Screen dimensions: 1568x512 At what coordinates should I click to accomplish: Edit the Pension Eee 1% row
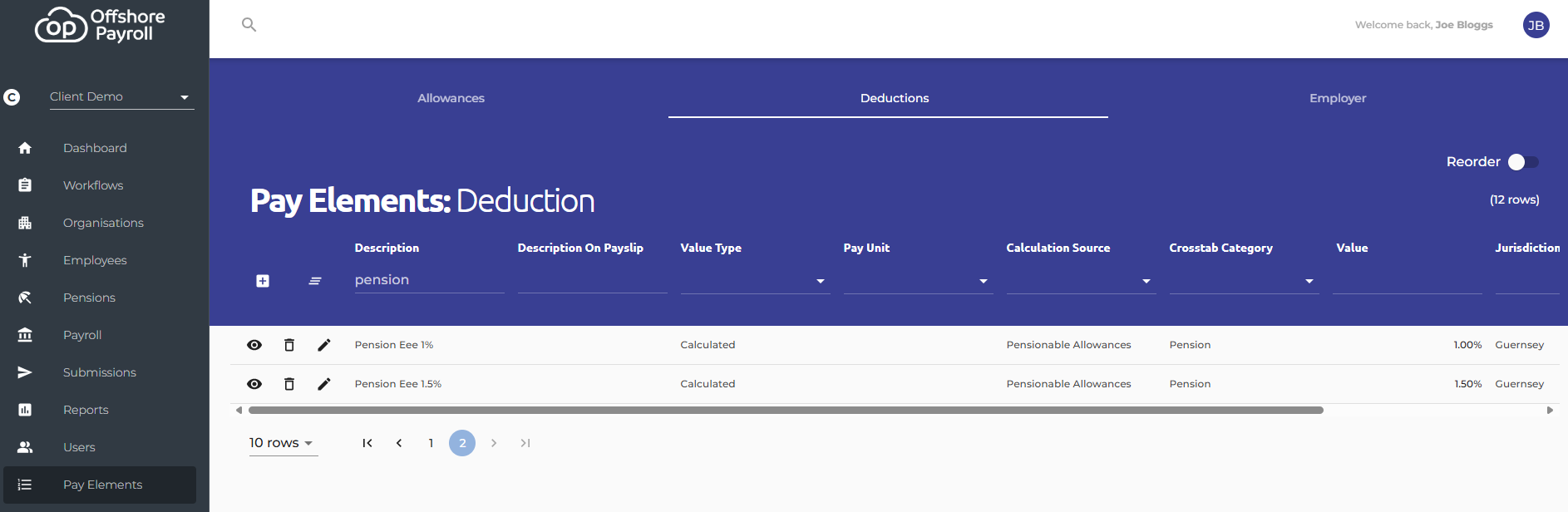324,345
